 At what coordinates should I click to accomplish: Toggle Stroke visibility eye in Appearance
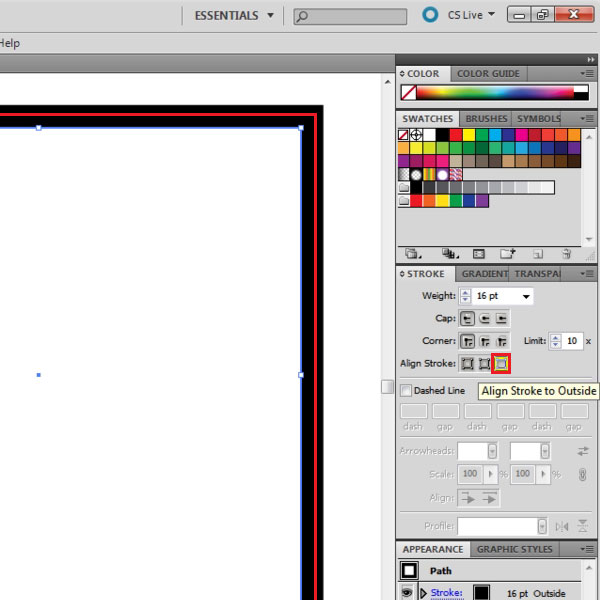pyautogui.click(x=406, y=592)
